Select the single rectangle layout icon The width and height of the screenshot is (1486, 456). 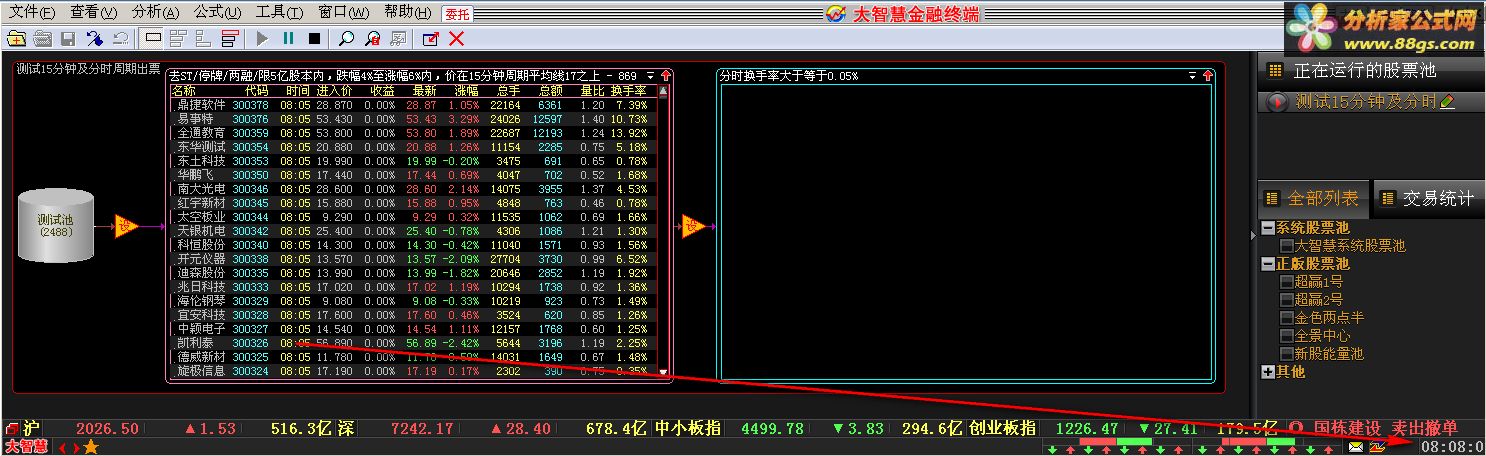point(153,39)
